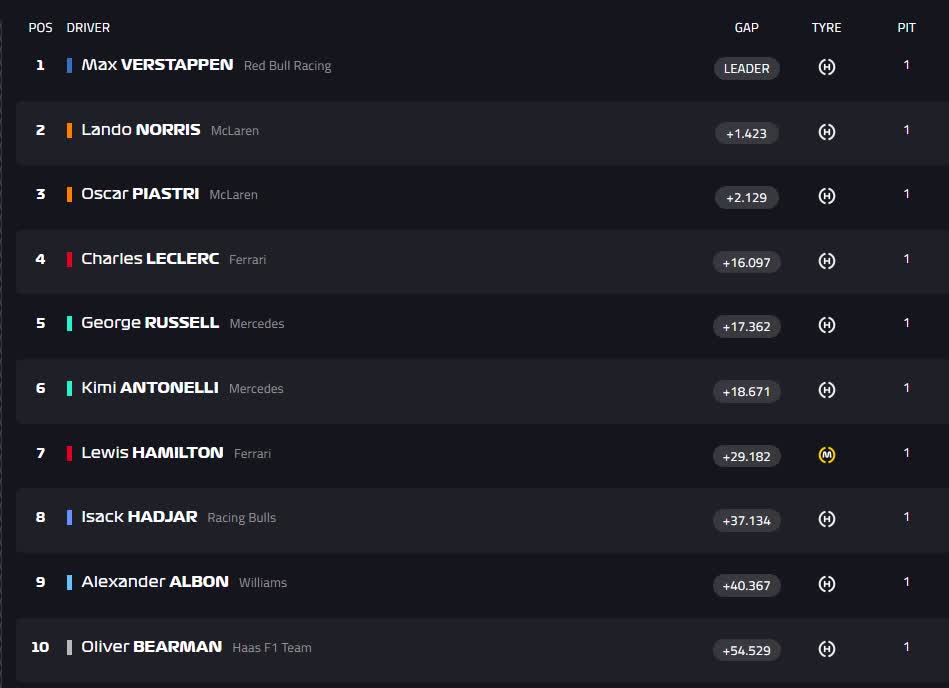This screenshot has width=949, height=688.
Task: Click the GAP column header
Action: pos(746,28)
